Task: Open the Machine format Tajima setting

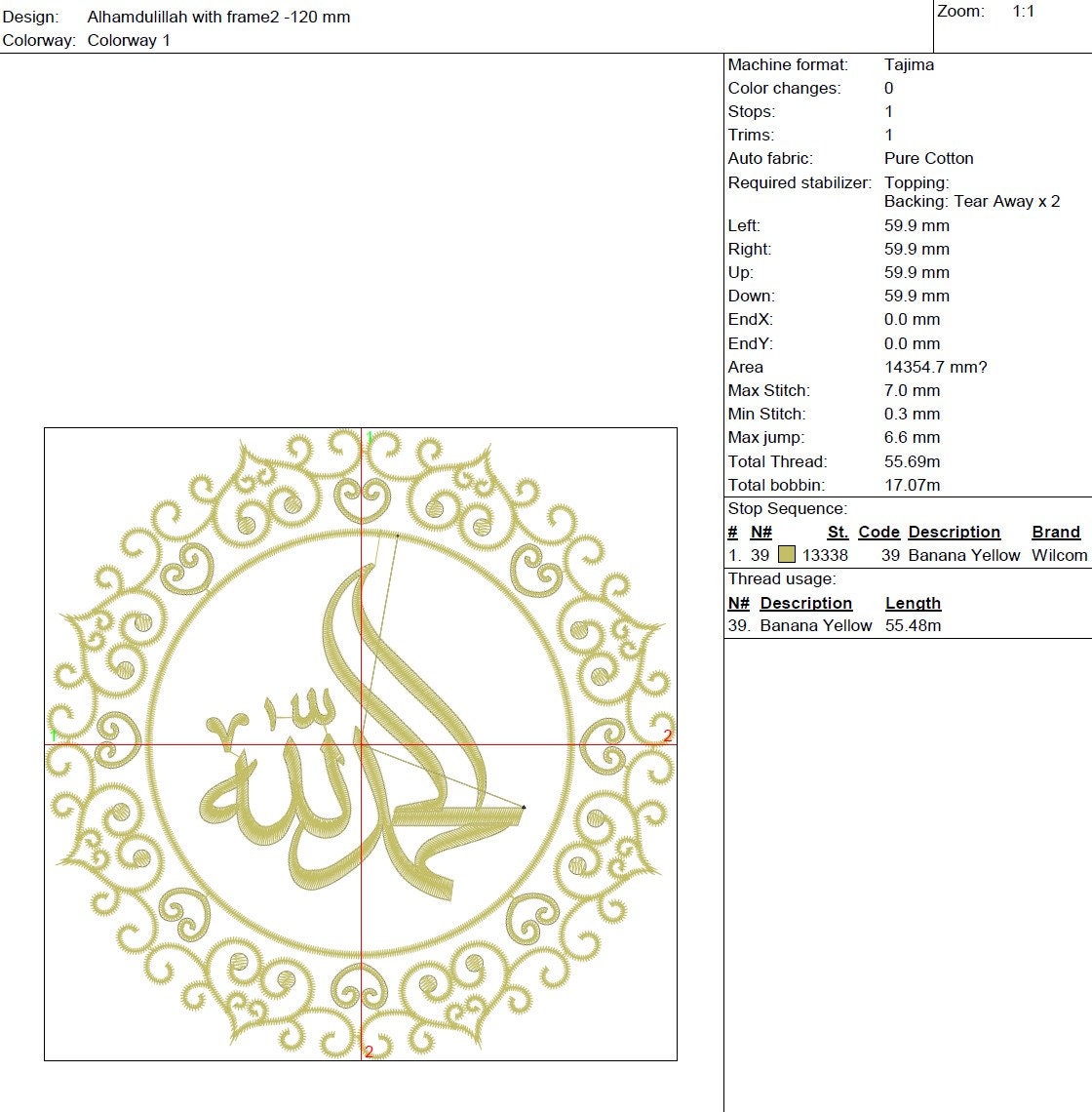Action: (x=908, y=64)
